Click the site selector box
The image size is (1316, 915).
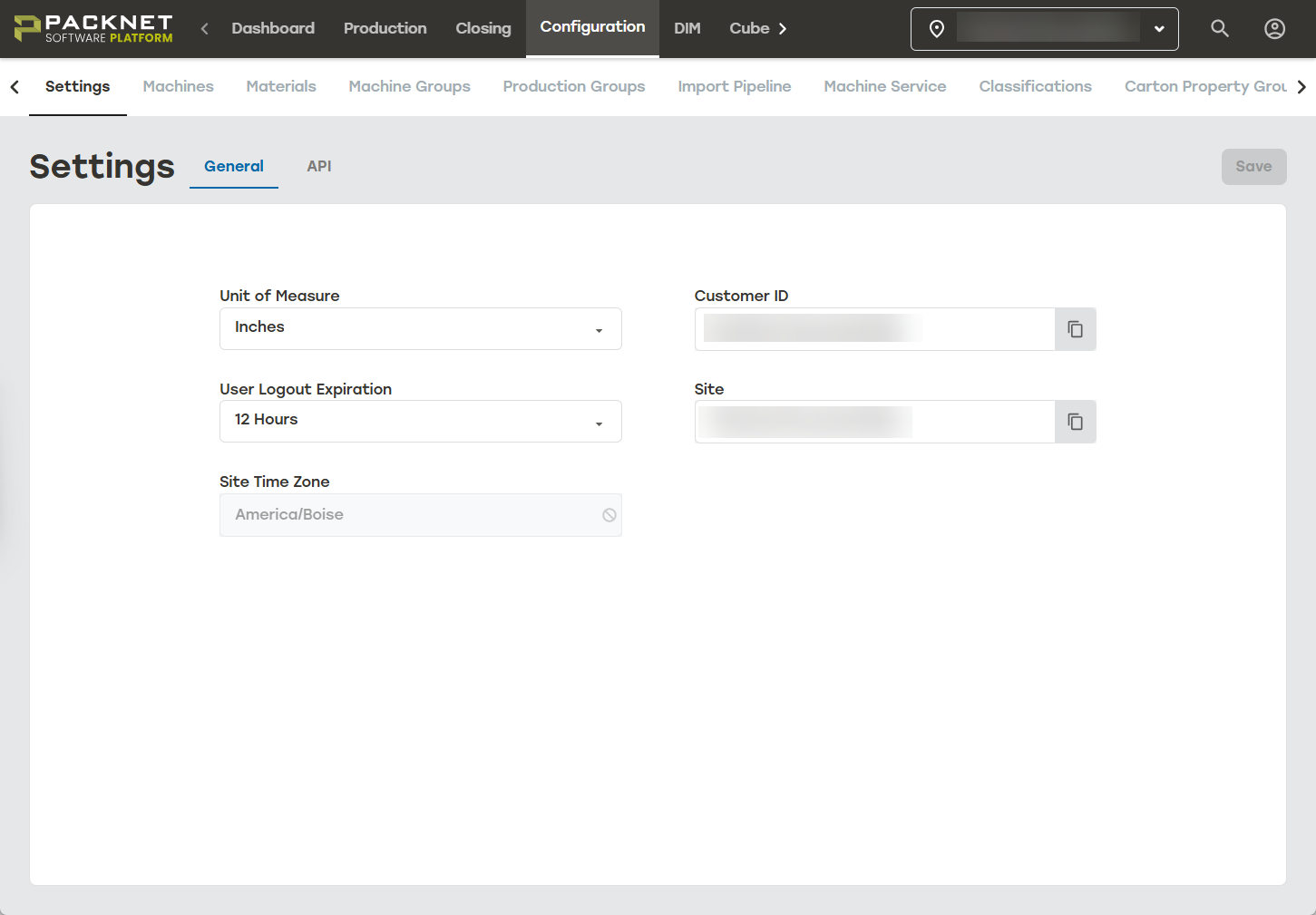point(1044,29)
